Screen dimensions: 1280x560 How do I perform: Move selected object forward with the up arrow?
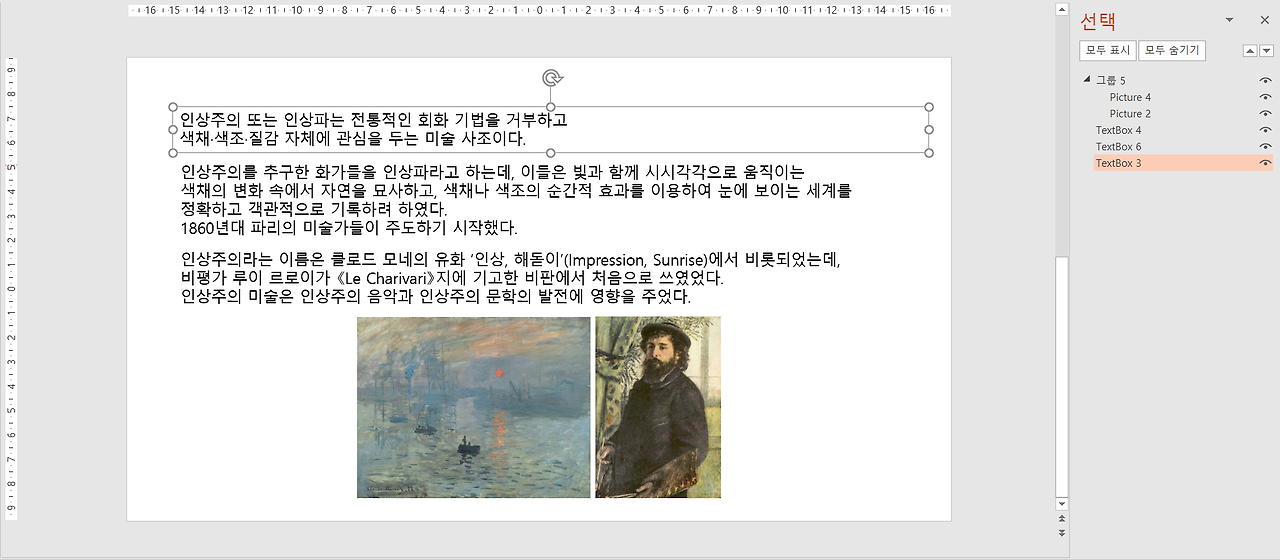coord(1250,51)
